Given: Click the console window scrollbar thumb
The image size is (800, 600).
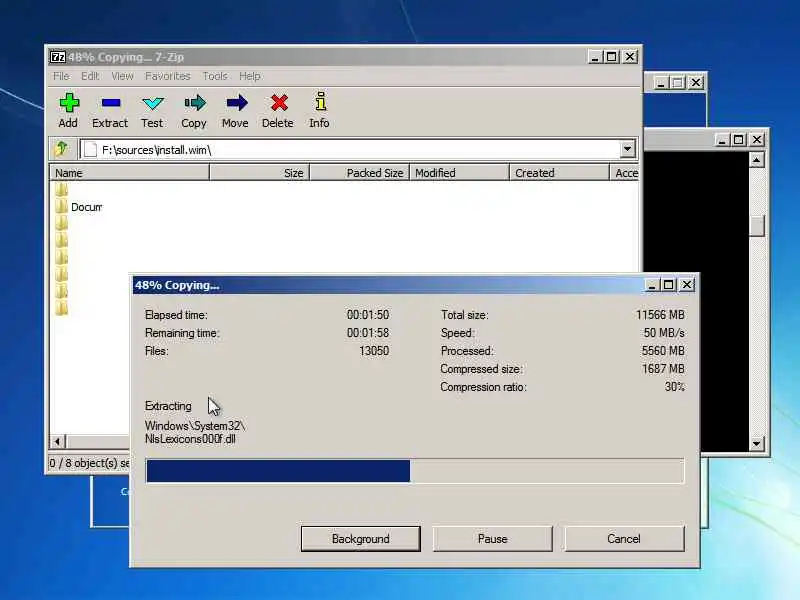Looking at the screenshot, I should click(756, 226).
